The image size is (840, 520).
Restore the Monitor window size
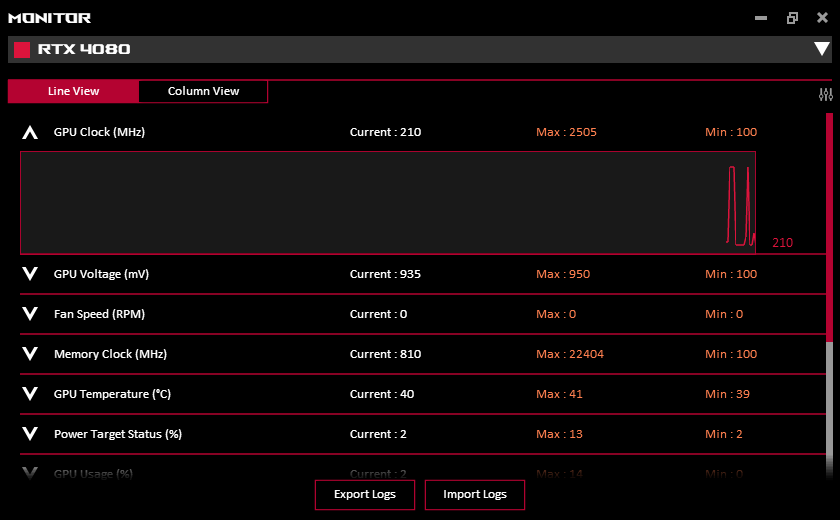[x=792, y=18]
